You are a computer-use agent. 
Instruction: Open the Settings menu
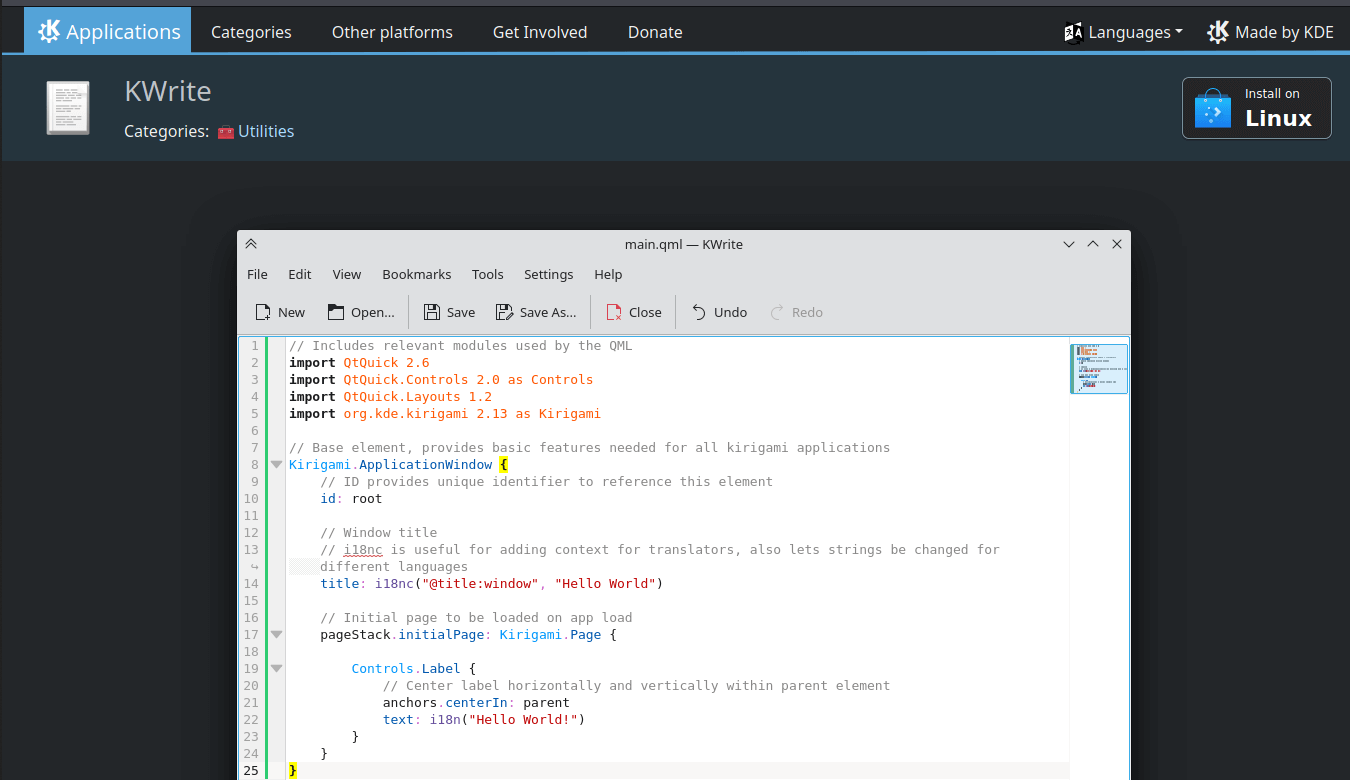549,274
